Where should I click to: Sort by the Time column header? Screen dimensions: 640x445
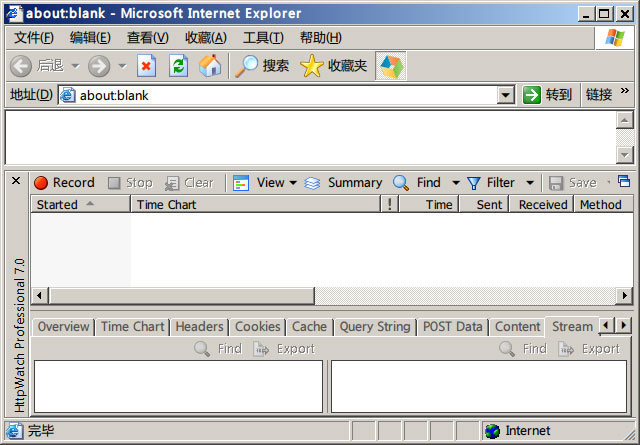429,205
